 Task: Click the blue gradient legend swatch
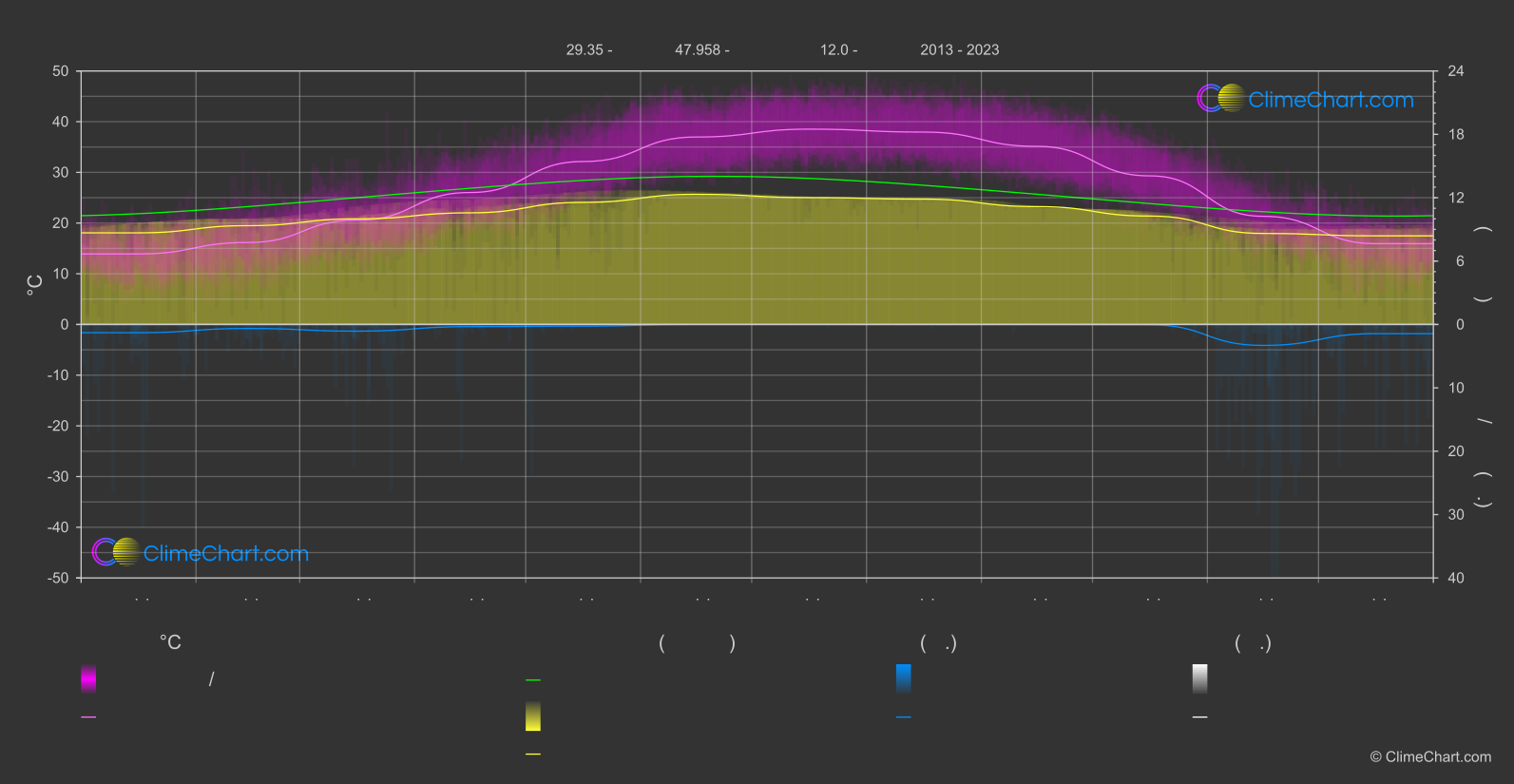[904, 679]
